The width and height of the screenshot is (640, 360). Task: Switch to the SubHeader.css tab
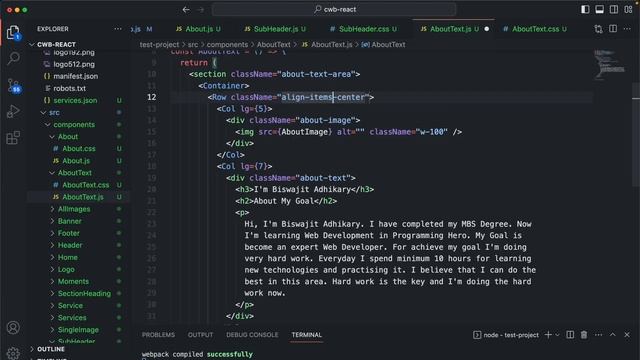pyautogui.click(x=363, y=29)
